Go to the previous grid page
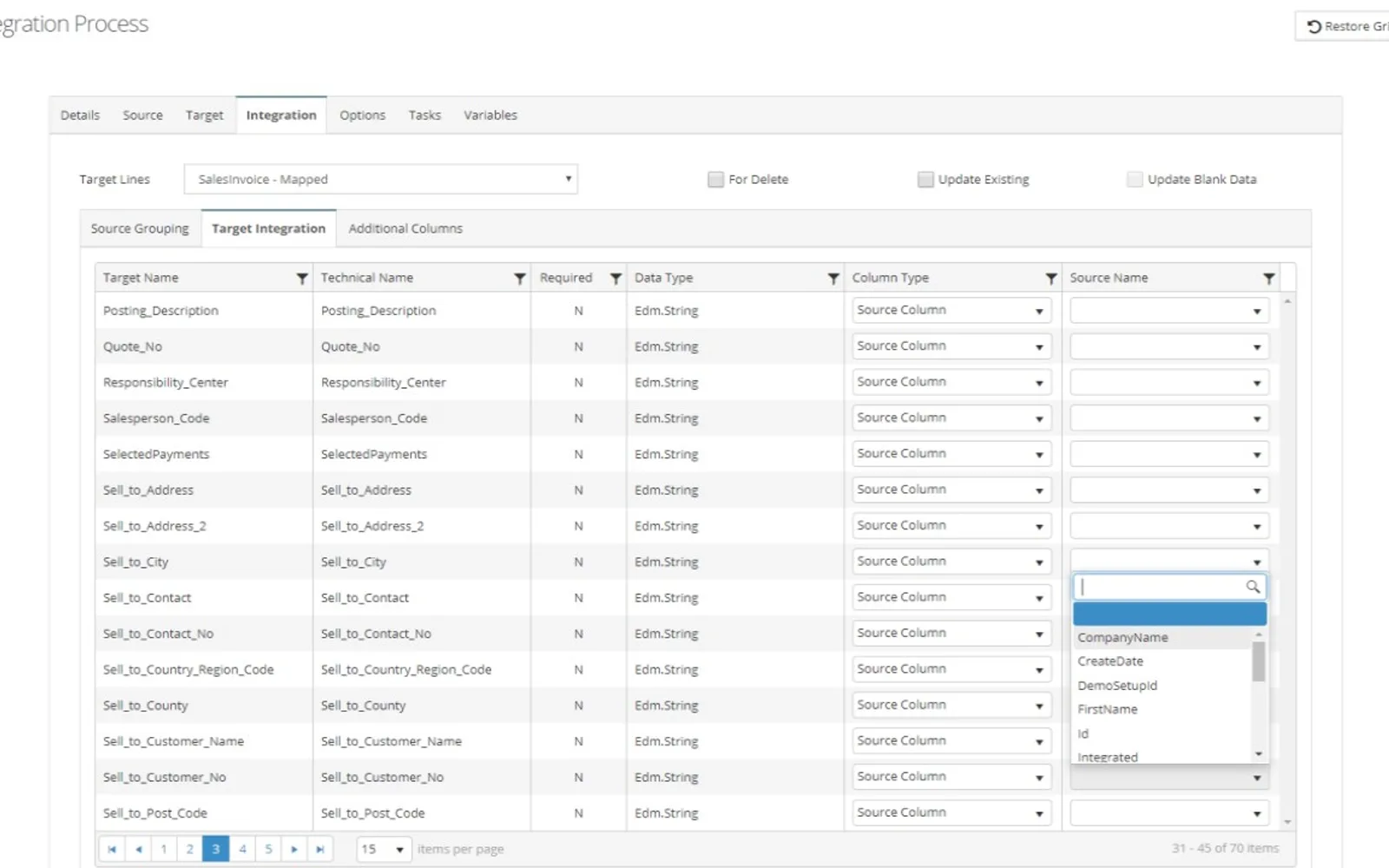 tap(138, 849)
